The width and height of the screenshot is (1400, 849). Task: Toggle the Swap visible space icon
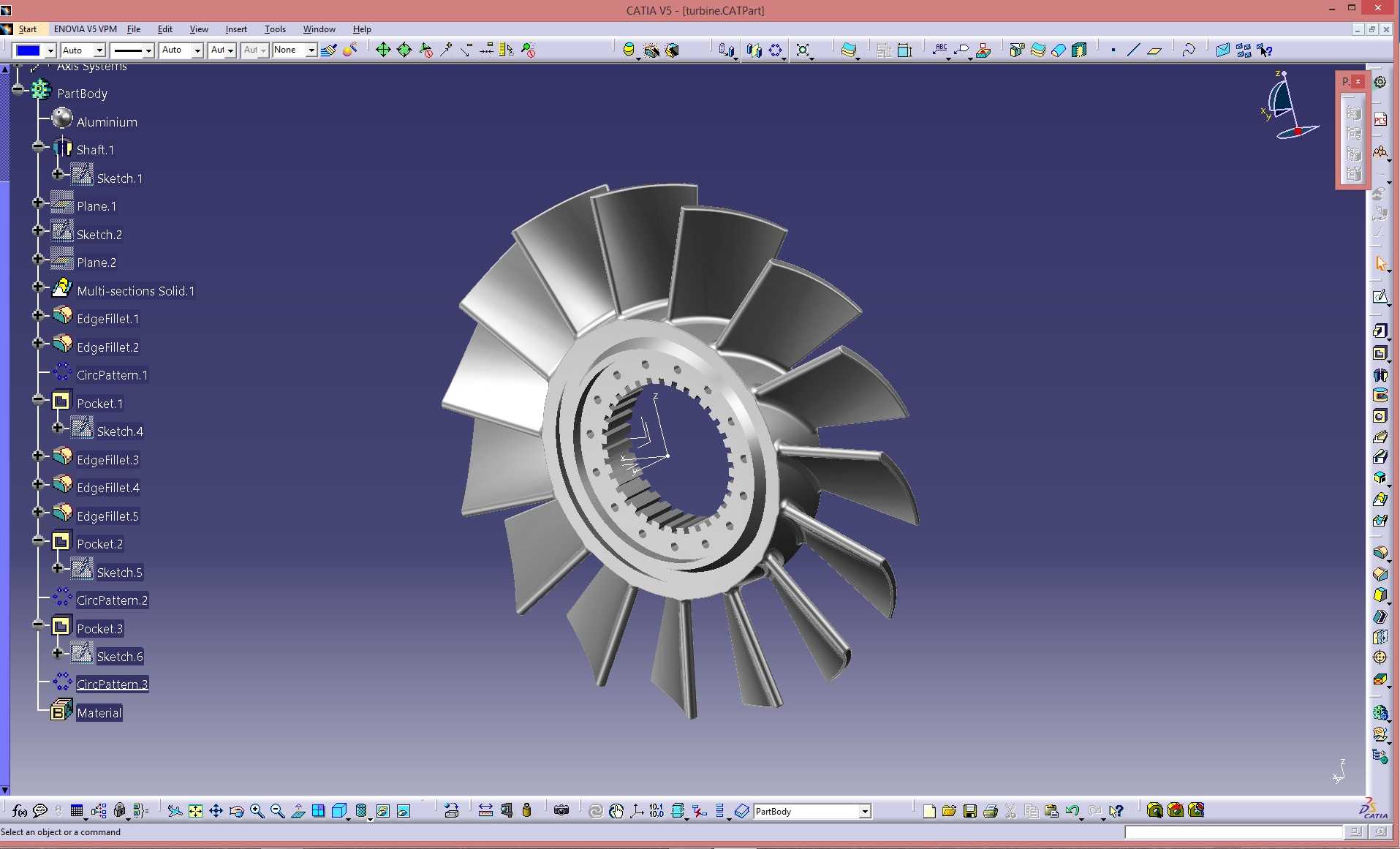pyautogui.click(x=404, y=811)
